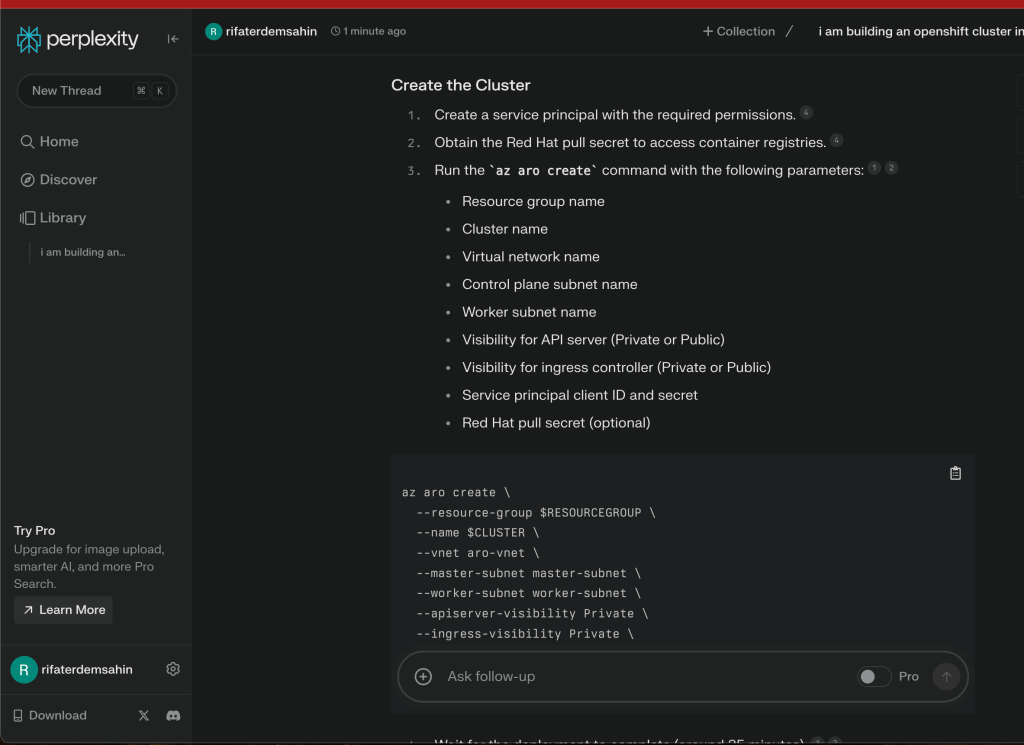Click the Home magnifier icon
1024x745 pixels.
pos(27,142)
